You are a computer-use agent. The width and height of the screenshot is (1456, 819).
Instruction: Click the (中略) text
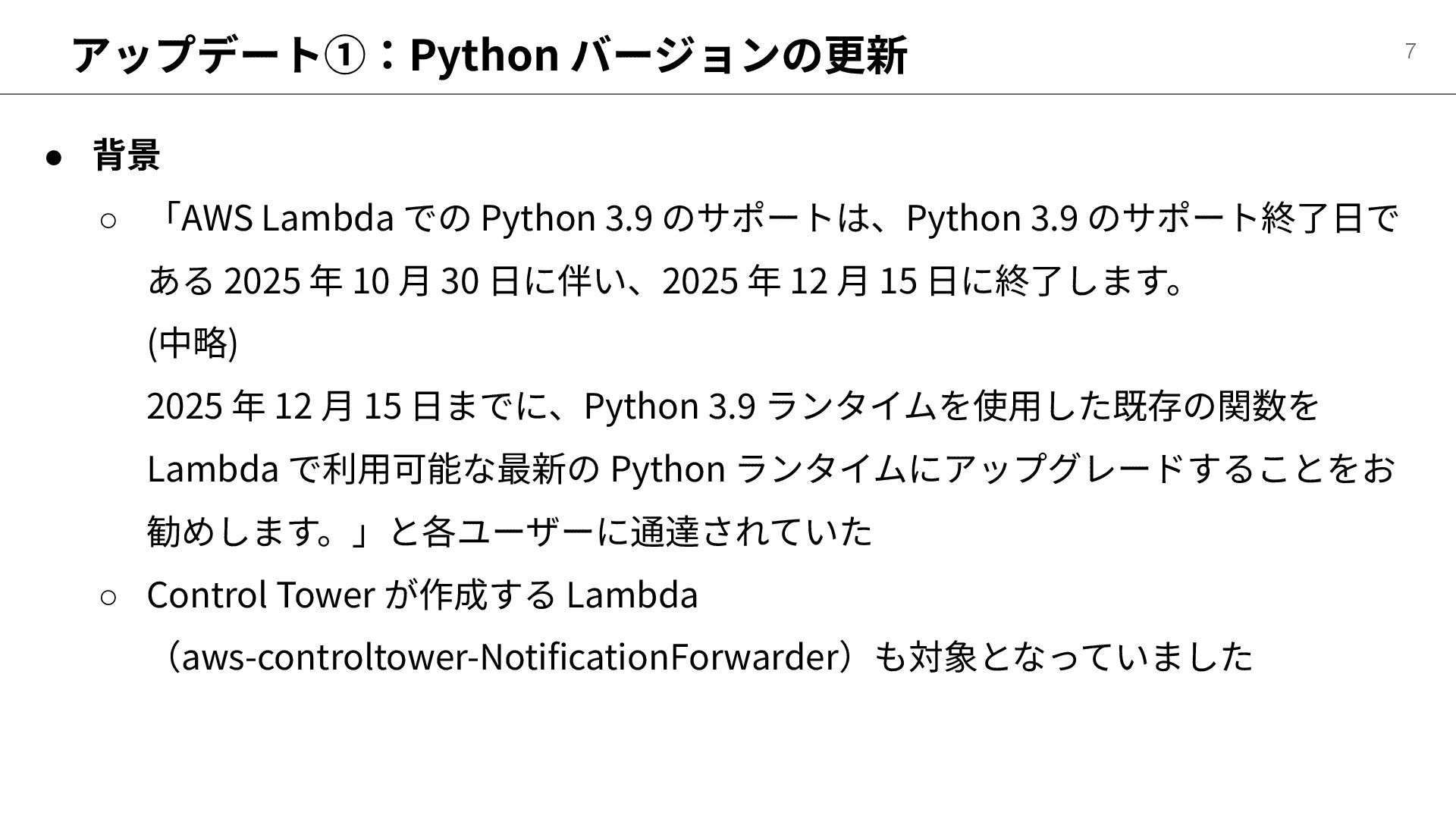[x=193, y=343]
